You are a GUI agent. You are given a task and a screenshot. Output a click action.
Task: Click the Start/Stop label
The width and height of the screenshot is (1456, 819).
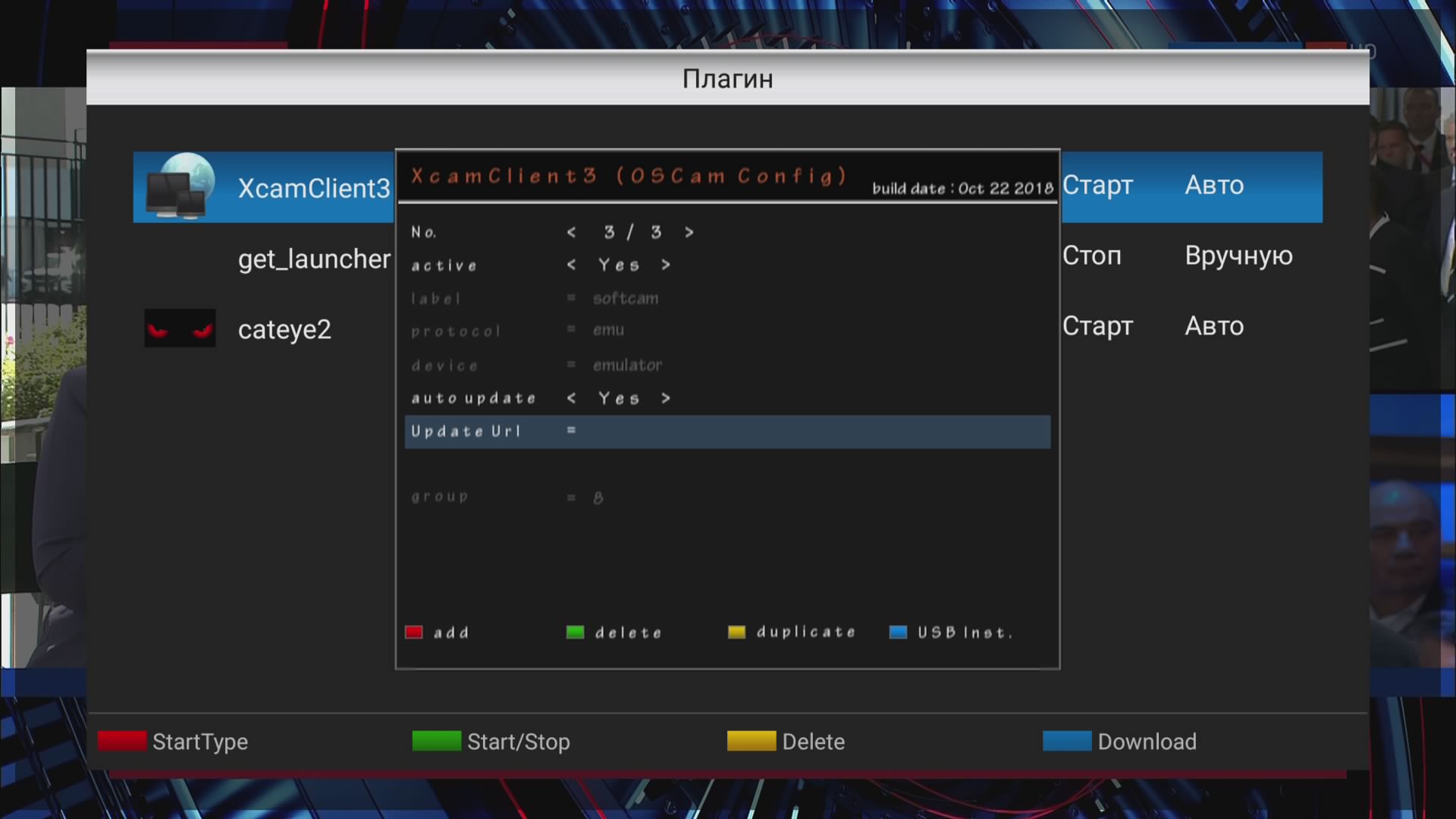519,742
